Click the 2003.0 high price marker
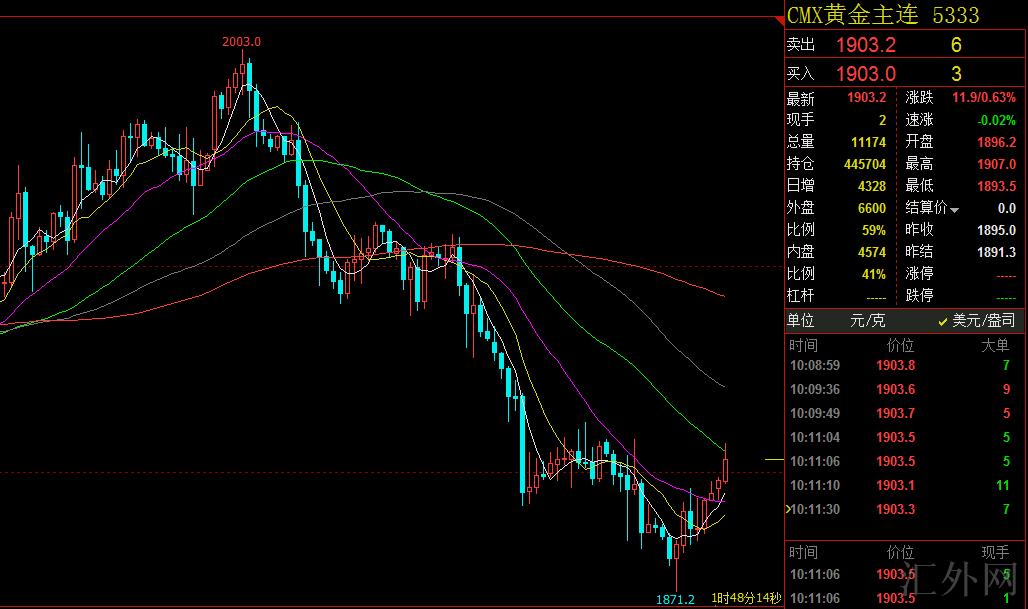Image resolution: width=1028 pixels, height=609 pixels. [x=241, y=41]
